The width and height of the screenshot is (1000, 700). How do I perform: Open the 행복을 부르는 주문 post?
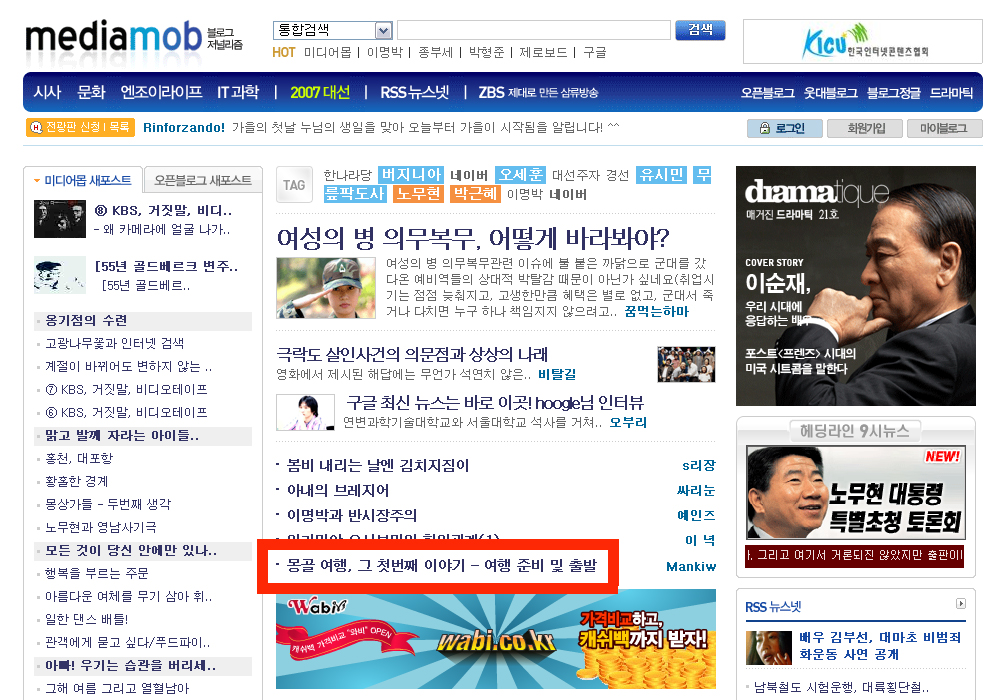96,573
